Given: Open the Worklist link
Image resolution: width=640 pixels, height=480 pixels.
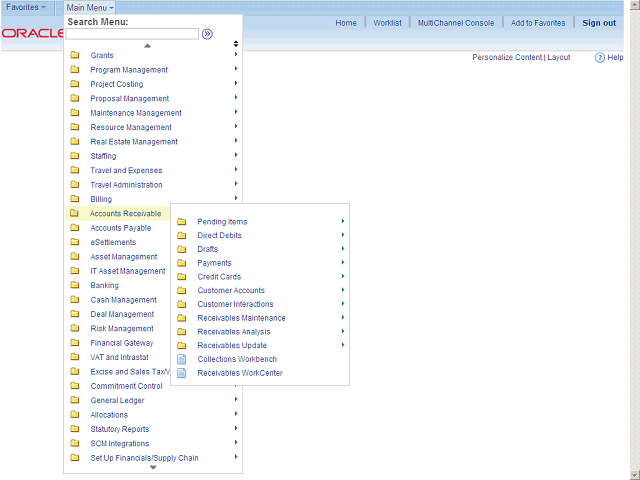Looking at the screenshot, I should tap(387, 23).
